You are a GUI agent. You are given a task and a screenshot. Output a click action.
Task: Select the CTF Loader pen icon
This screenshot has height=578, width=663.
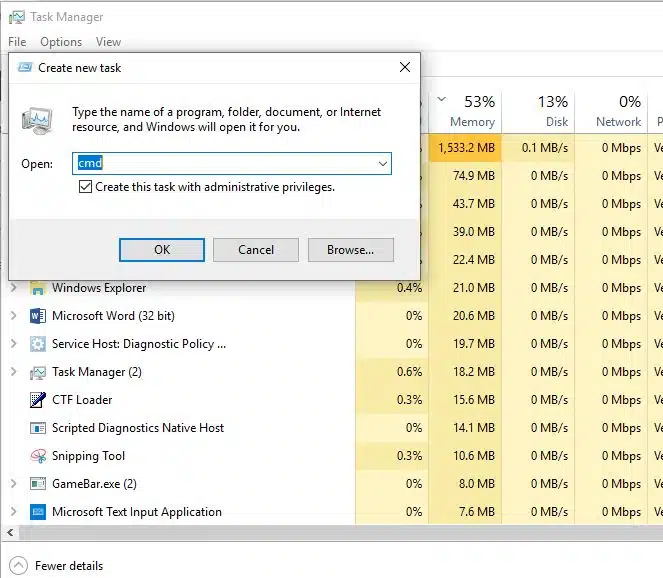coord(38,400)
